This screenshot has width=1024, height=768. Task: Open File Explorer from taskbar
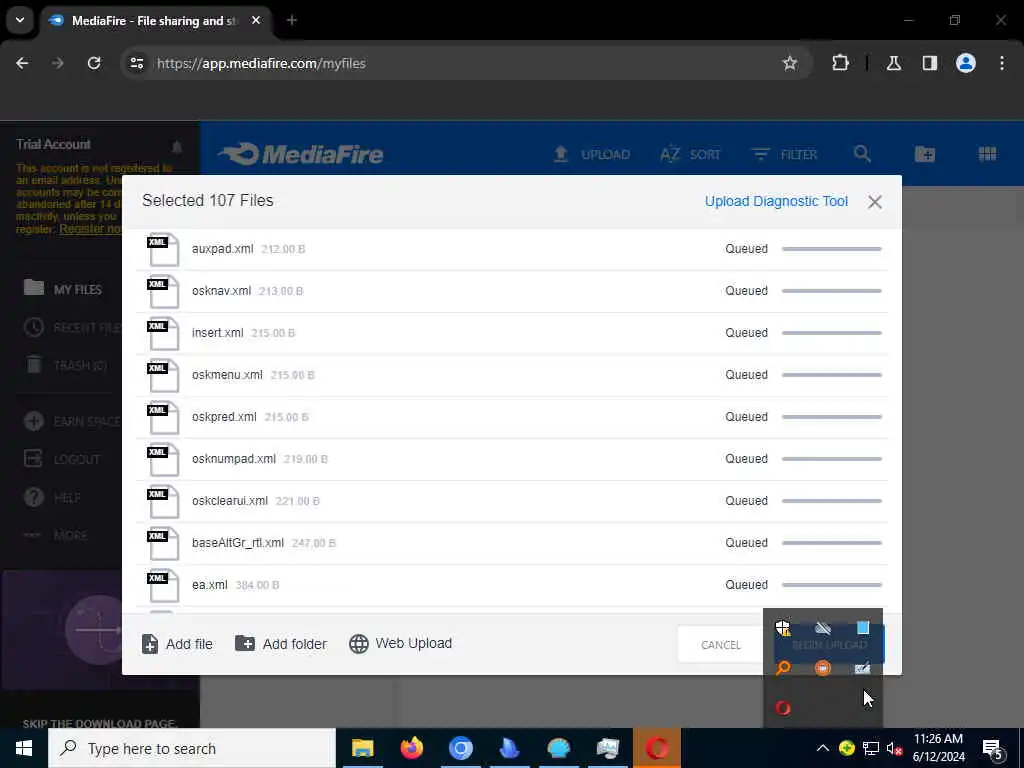tap(362, 748)
